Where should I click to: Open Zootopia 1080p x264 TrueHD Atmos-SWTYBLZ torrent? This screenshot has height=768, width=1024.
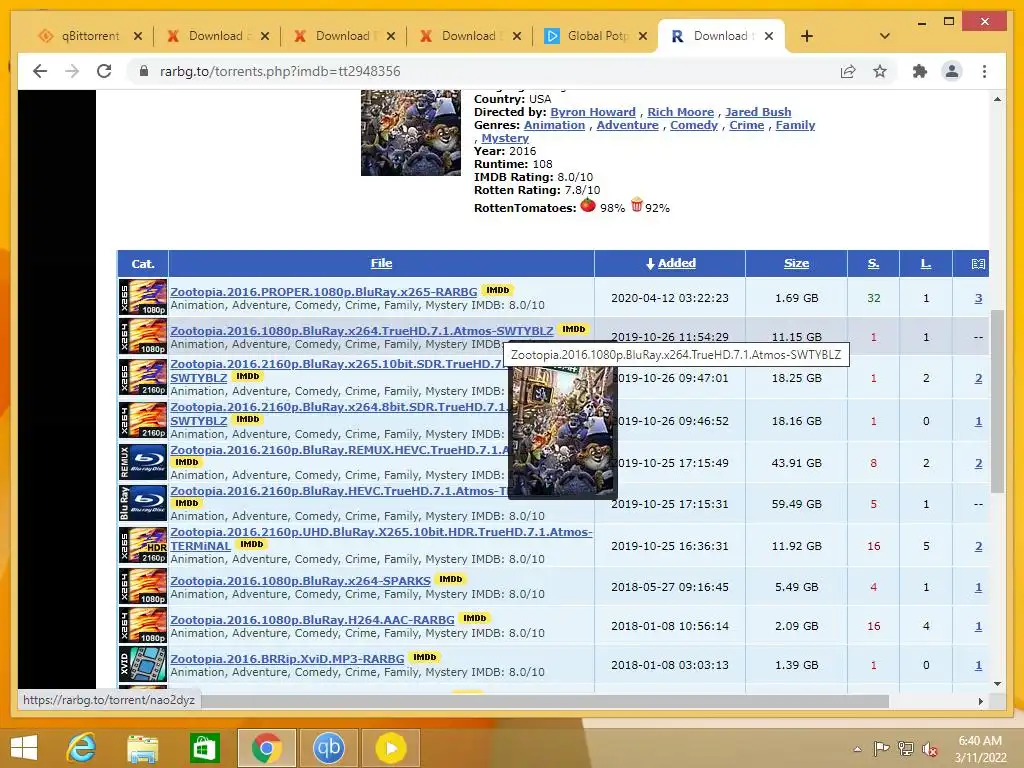362,330
